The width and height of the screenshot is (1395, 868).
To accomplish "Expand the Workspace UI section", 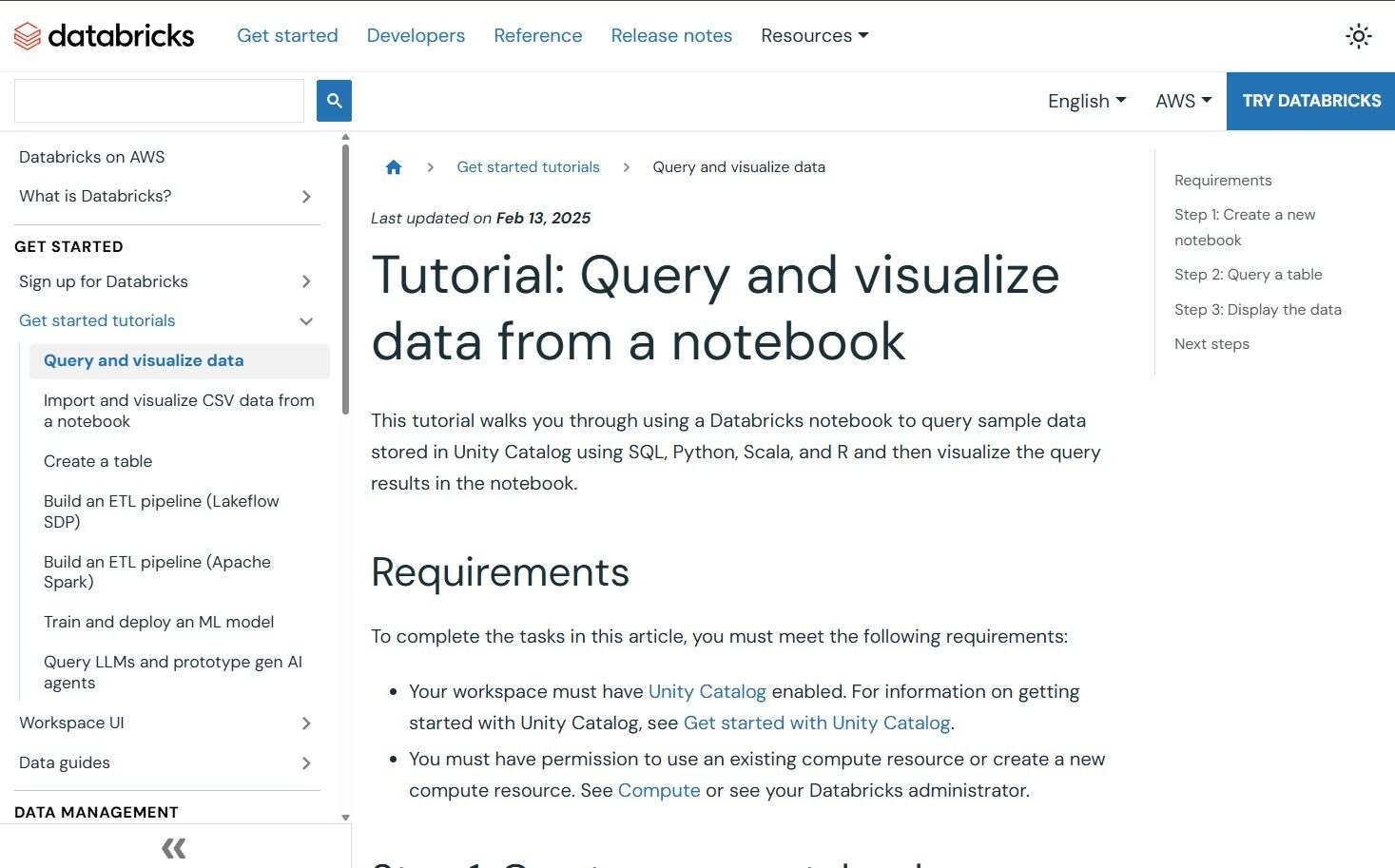I will (306, 723).
